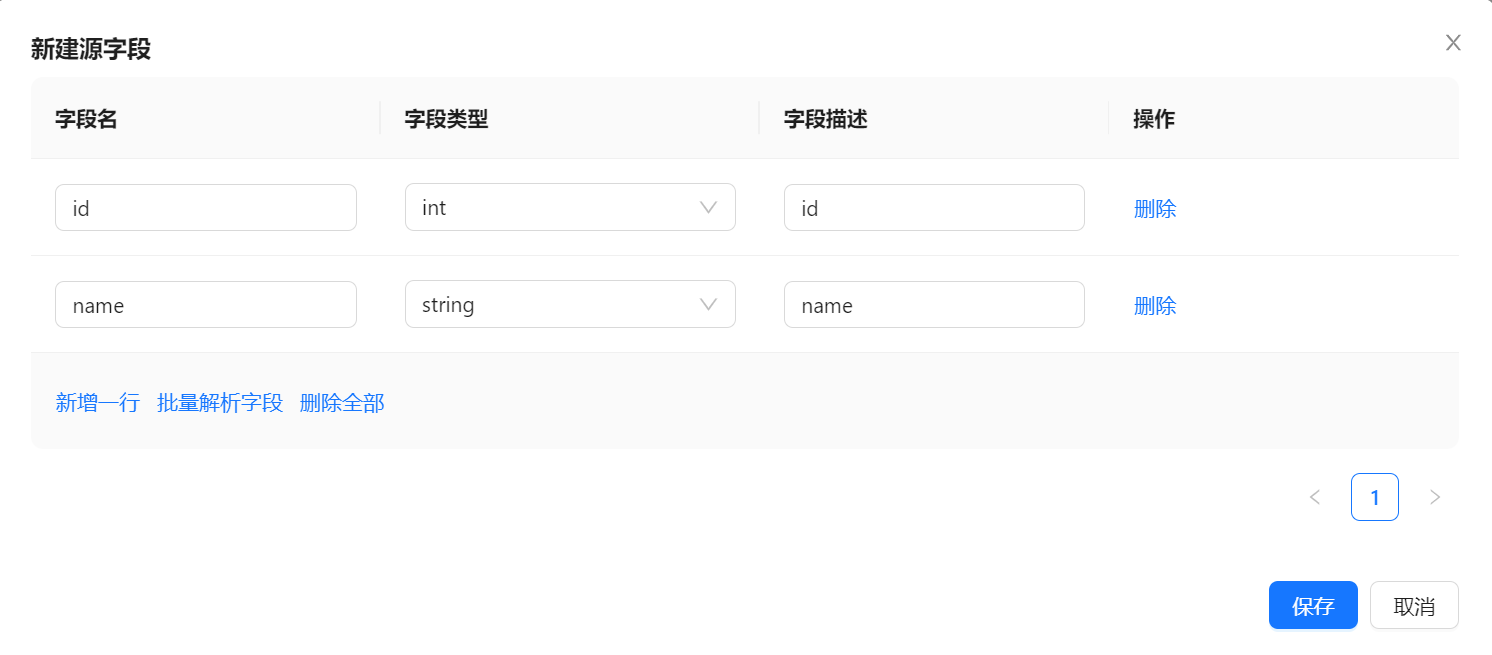
Task: Close the 新建源字段 dialog with X icon
Action: pyautogui.click(x=1453, y=42)
